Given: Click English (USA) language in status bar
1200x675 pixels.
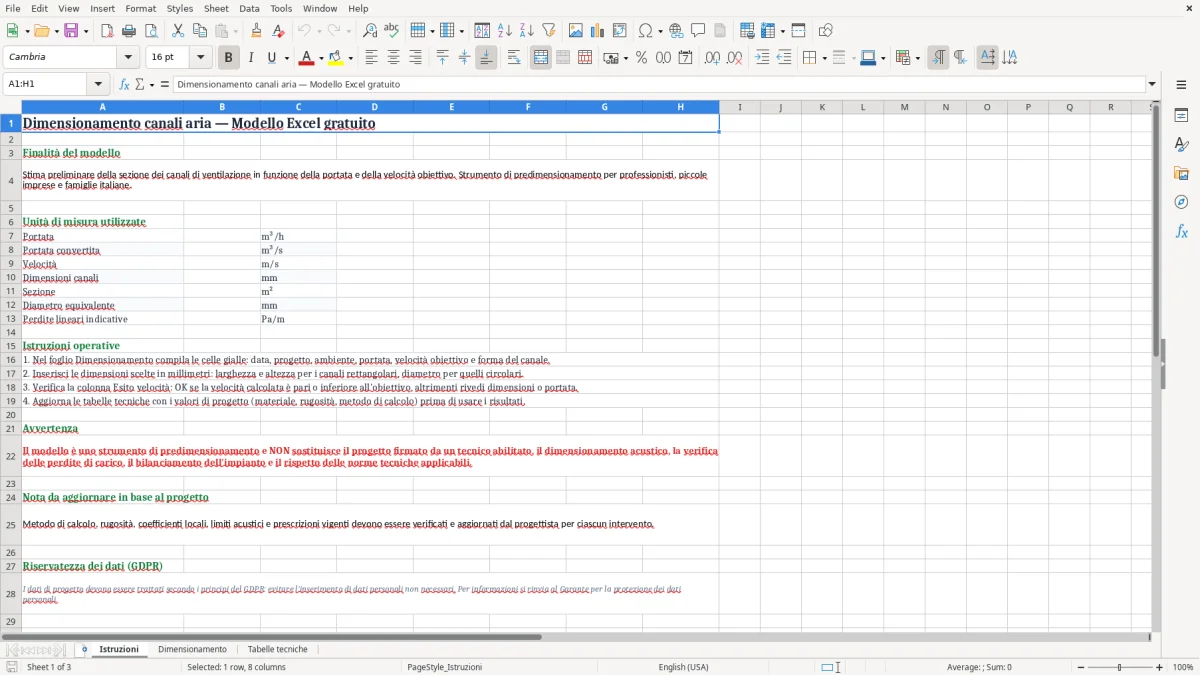Looking at the screenshot, I should tap(683, 667).
